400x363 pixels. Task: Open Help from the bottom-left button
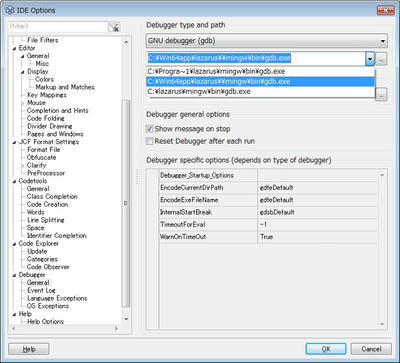click(29, 349)
